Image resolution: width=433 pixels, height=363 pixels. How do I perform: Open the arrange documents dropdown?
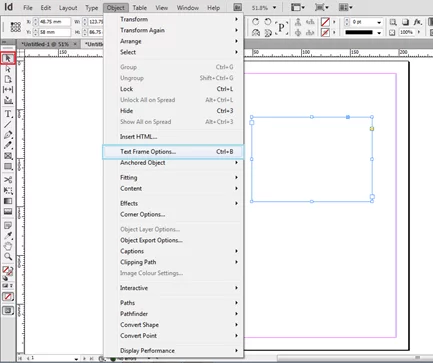pyautogui.click(x=346, y=7)
